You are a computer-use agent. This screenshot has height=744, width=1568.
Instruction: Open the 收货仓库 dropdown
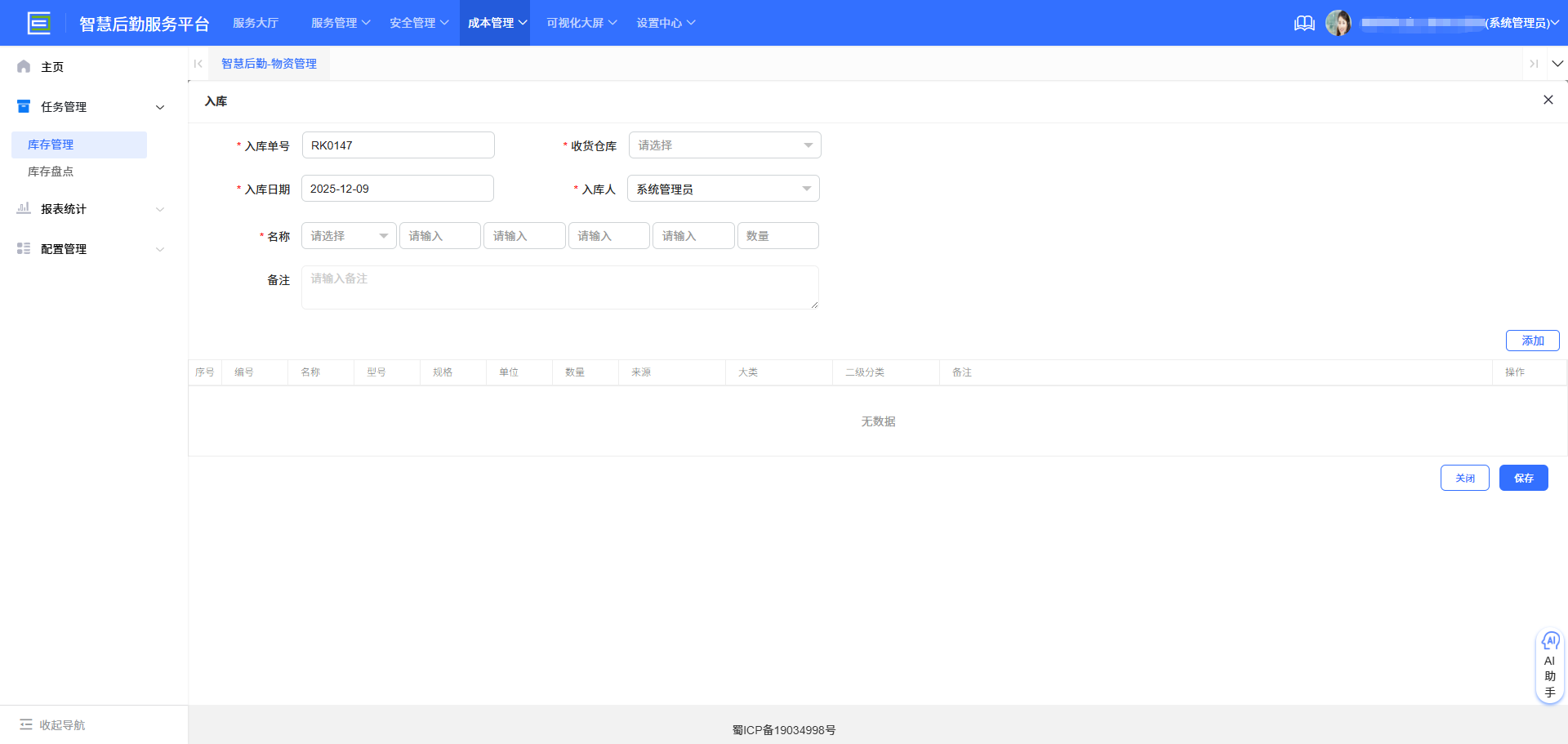(724, 145)
